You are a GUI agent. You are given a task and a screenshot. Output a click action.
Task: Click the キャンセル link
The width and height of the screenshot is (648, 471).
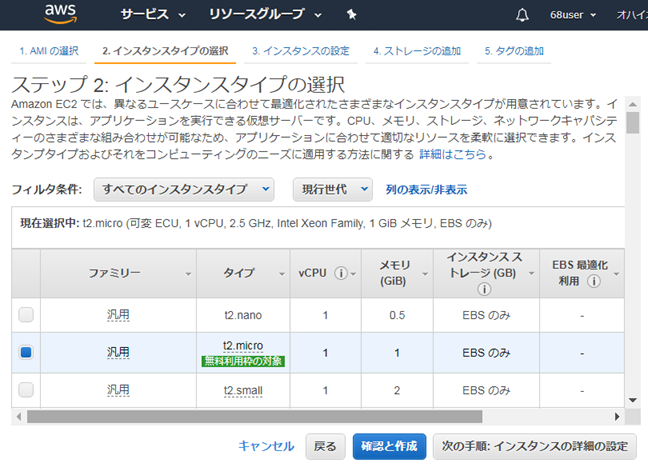pyautogui.click(x=266, y=446)
